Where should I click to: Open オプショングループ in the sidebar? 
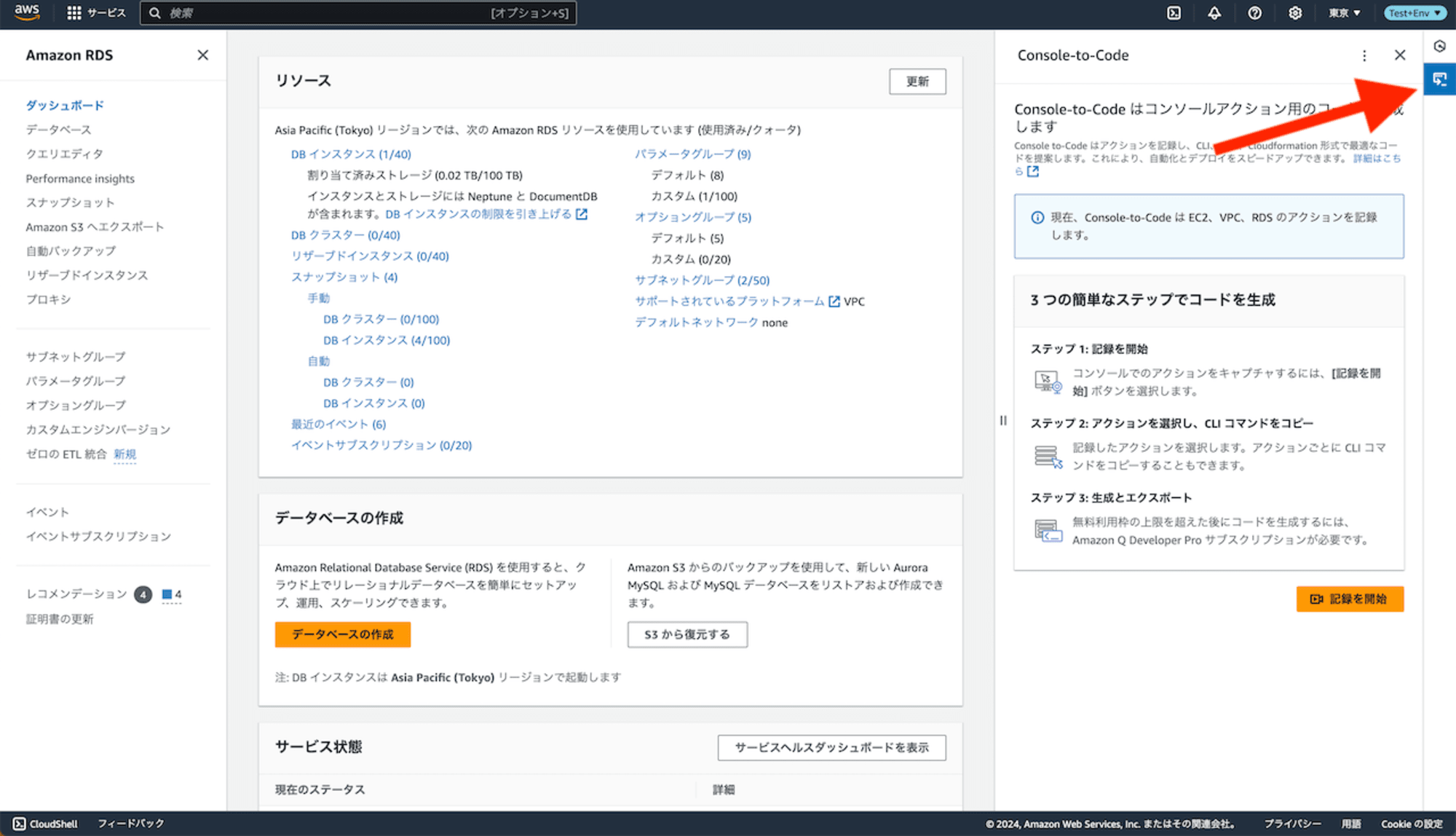pyautogui.click(x=76, y=405)
